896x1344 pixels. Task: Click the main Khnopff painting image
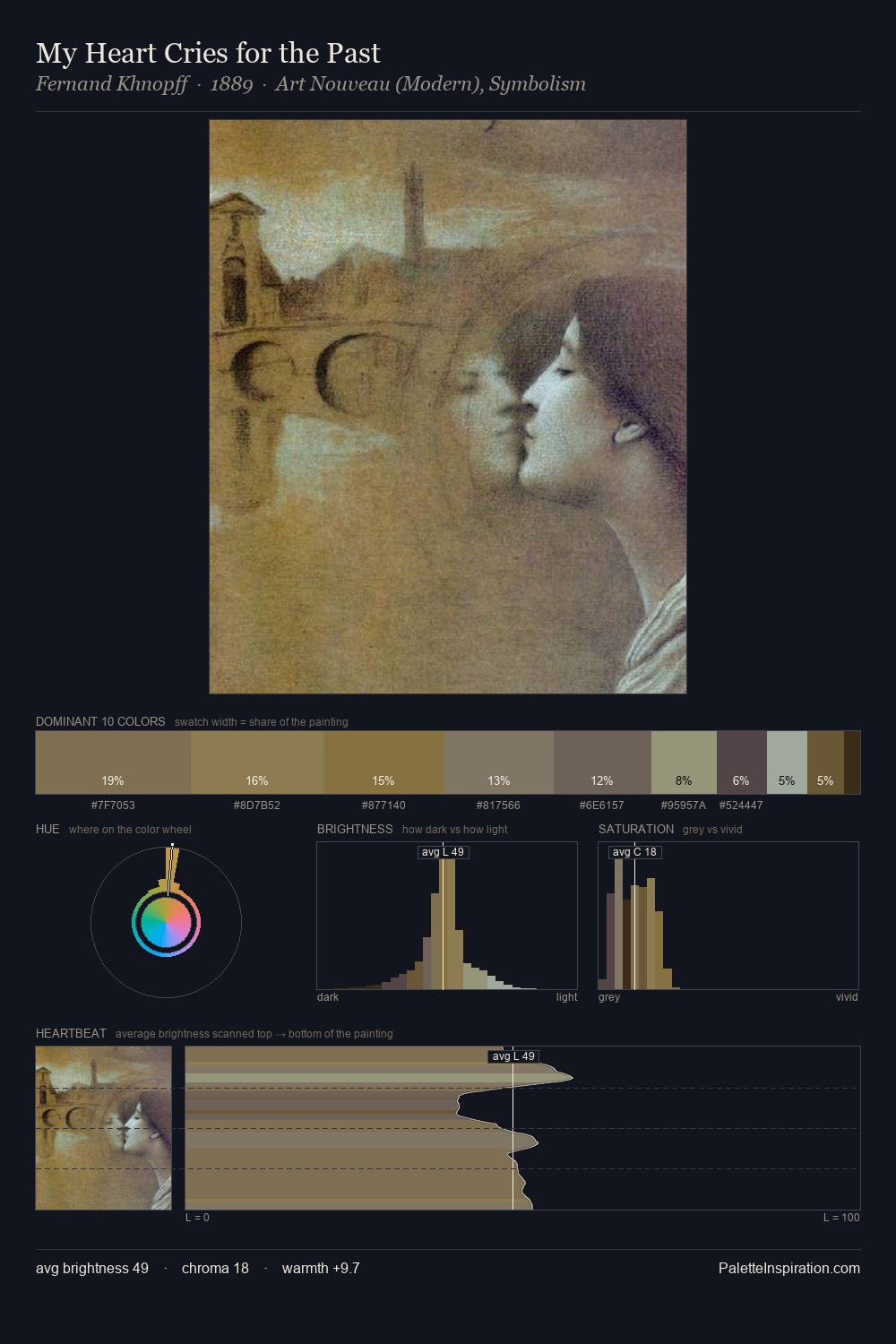click(x=448, y=407)
